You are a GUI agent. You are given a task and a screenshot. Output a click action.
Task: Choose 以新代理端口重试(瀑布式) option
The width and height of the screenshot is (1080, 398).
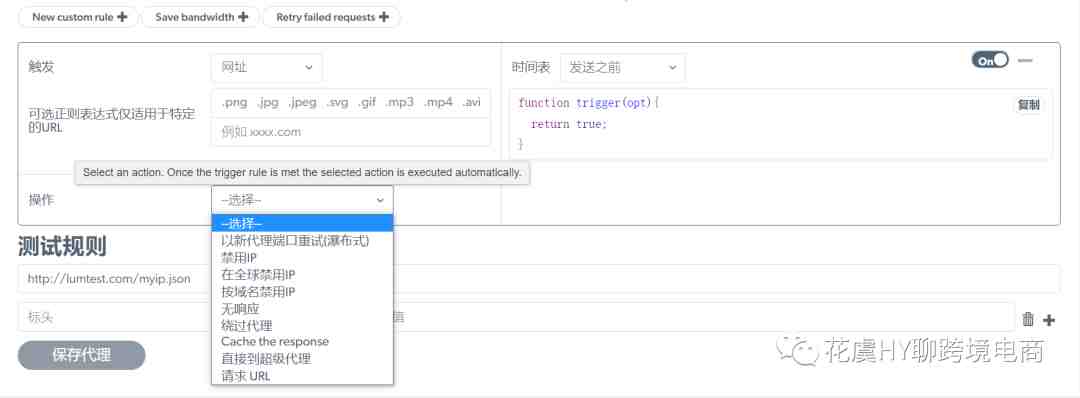pos(302,240)
